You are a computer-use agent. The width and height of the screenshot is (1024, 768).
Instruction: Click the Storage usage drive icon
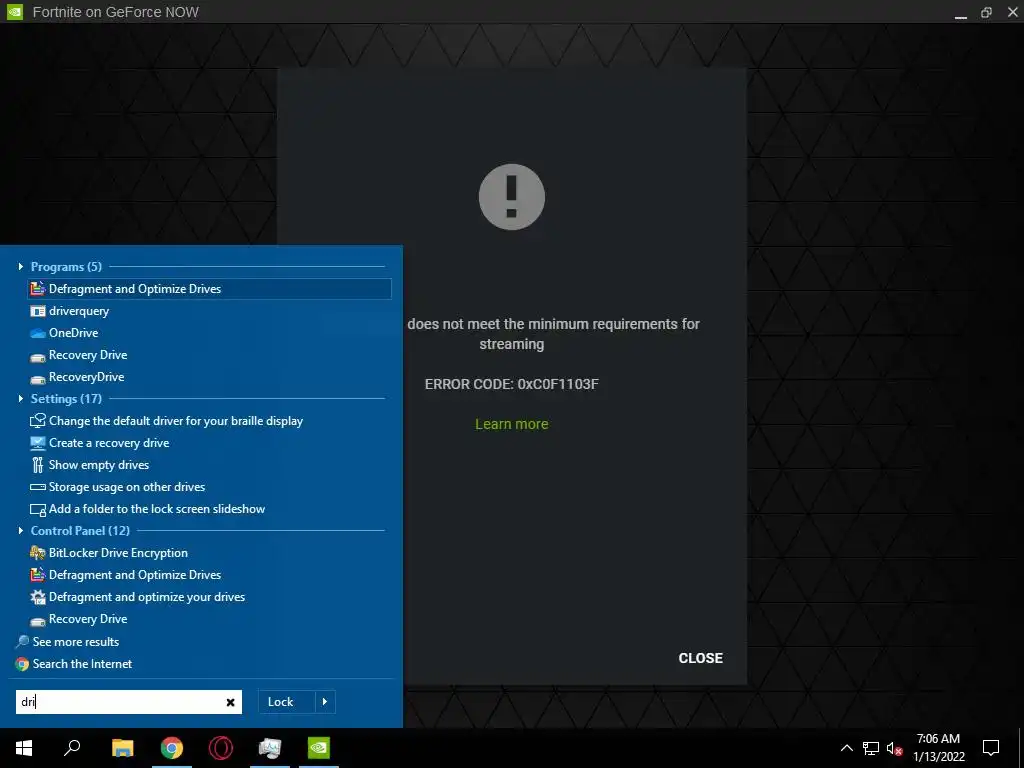pos(38,487)
